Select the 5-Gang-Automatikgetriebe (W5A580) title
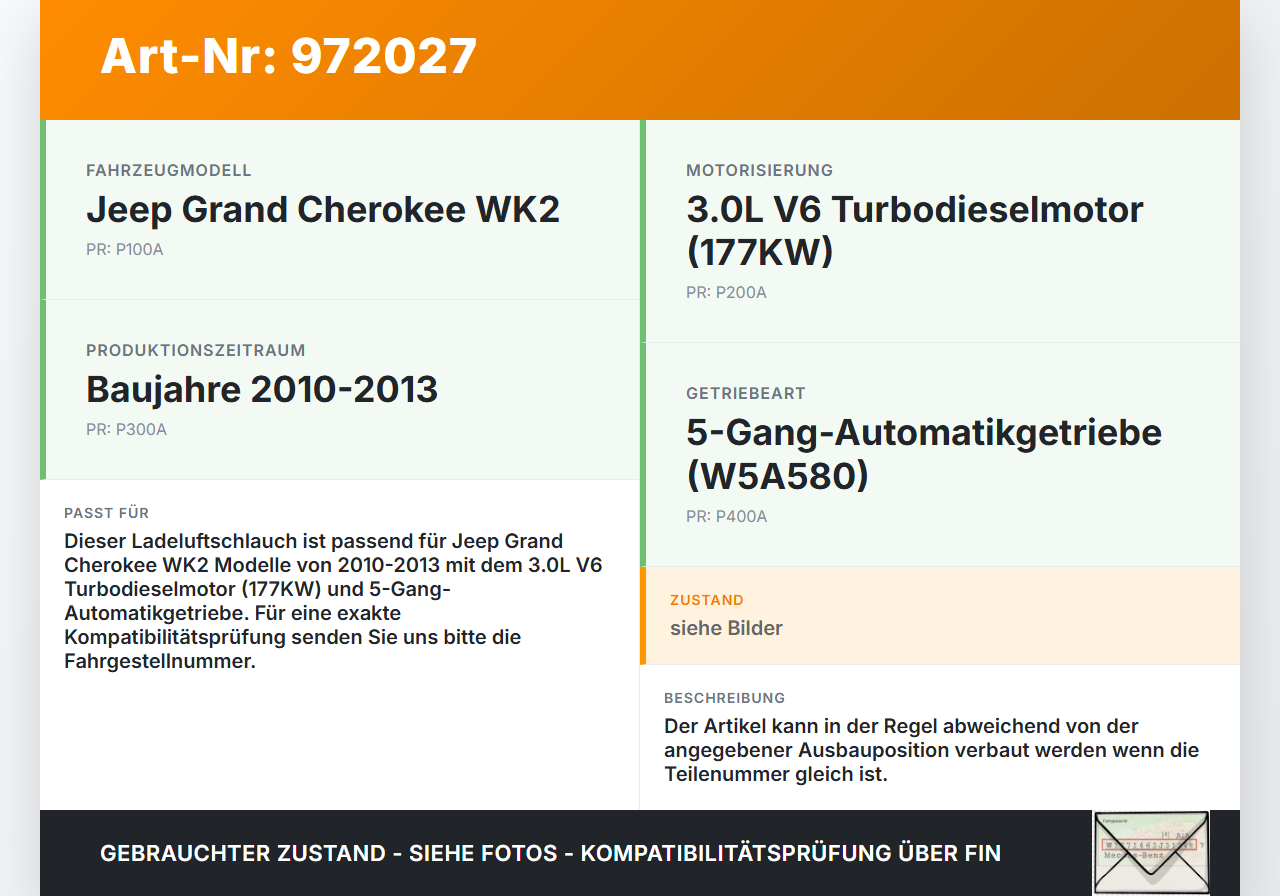The image size is (1280, 896). pos(923,452)
